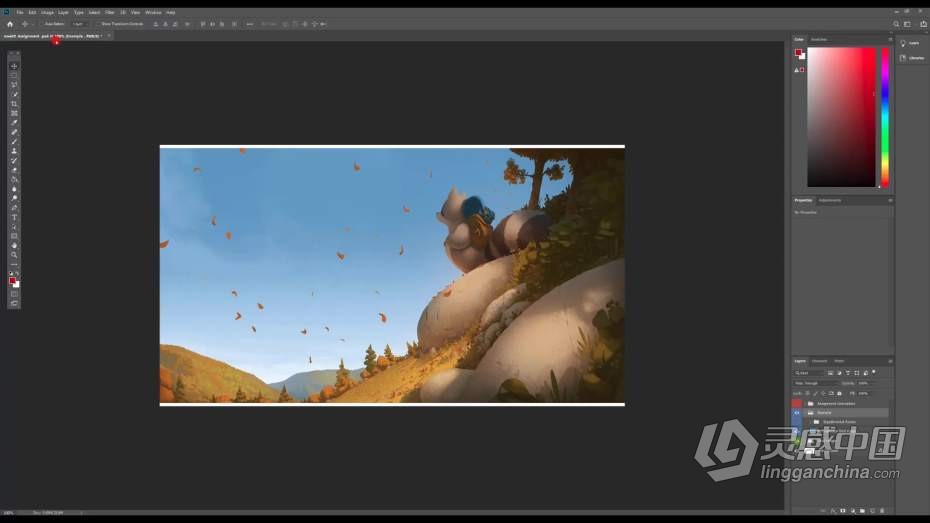
Task: Select the Frame tool
Action: tap(14, 113)
